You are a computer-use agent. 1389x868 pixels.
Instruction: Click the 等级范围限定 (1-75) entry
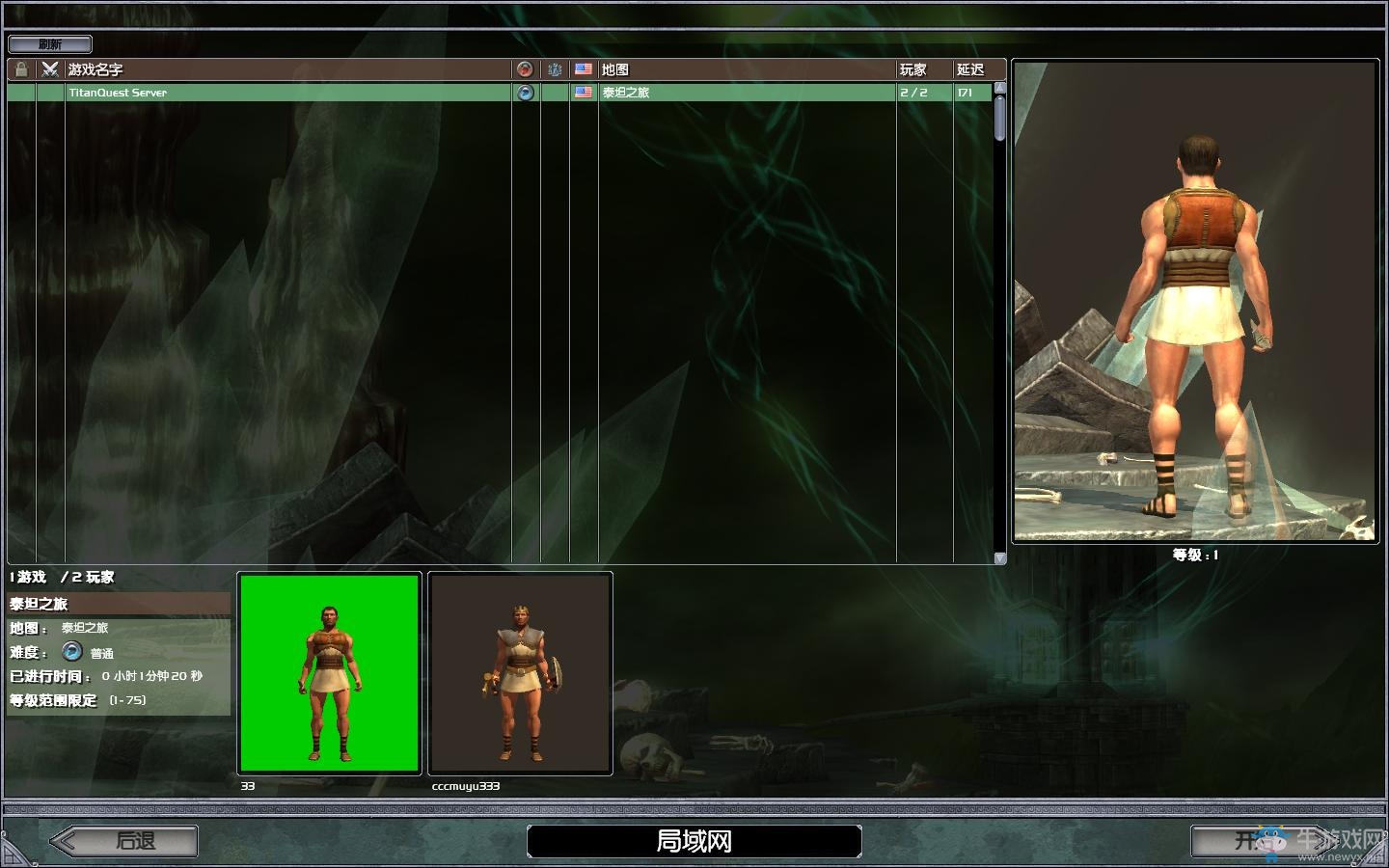[78, 700]
